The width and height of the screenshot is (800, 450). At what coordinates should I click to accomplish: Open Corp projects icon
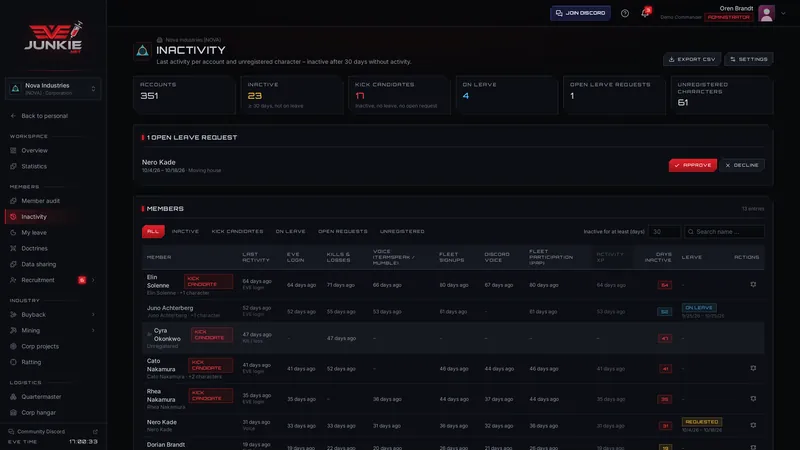tap(13, 346)
